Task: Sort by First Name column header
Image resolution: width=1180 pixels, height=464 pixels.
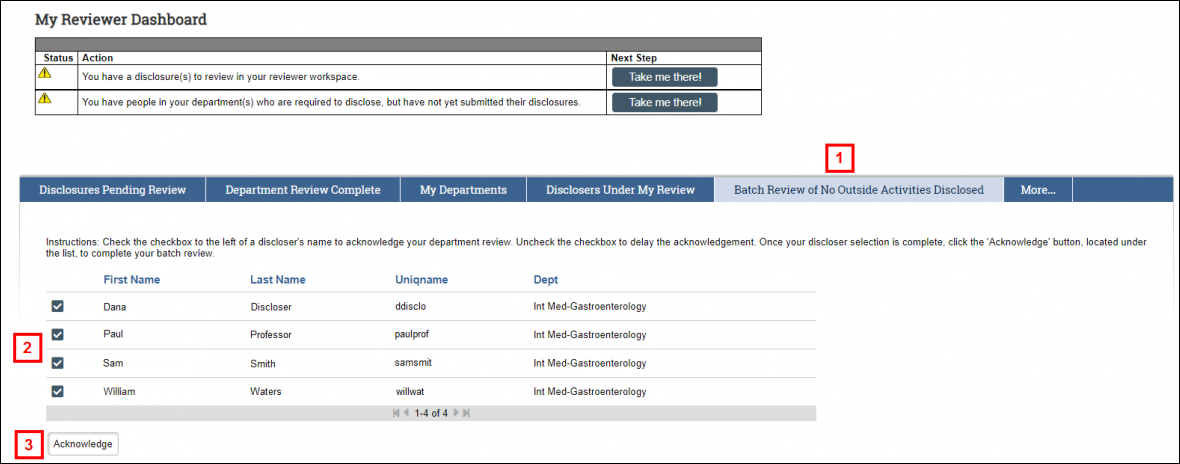Action: pos(132,280)
